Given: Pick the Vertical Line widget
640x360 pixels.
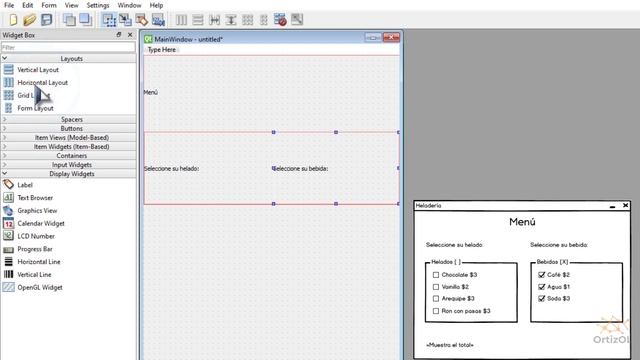Looking at the screenshot, I should pyautogui.click(x=34, y=274).
